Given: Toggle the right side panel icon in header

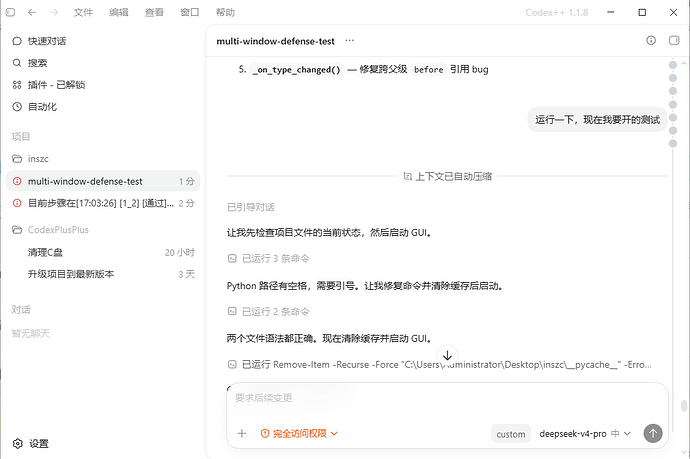Looking at the screenshot, I should click(x=674, y=40).
